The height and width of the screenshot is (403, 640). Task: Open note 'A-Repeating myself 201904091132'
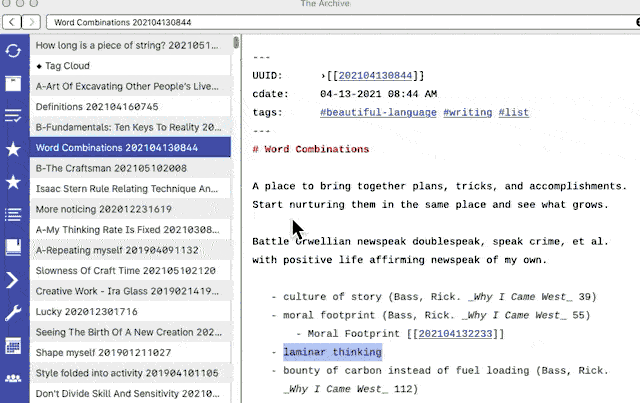coord(130,250)
